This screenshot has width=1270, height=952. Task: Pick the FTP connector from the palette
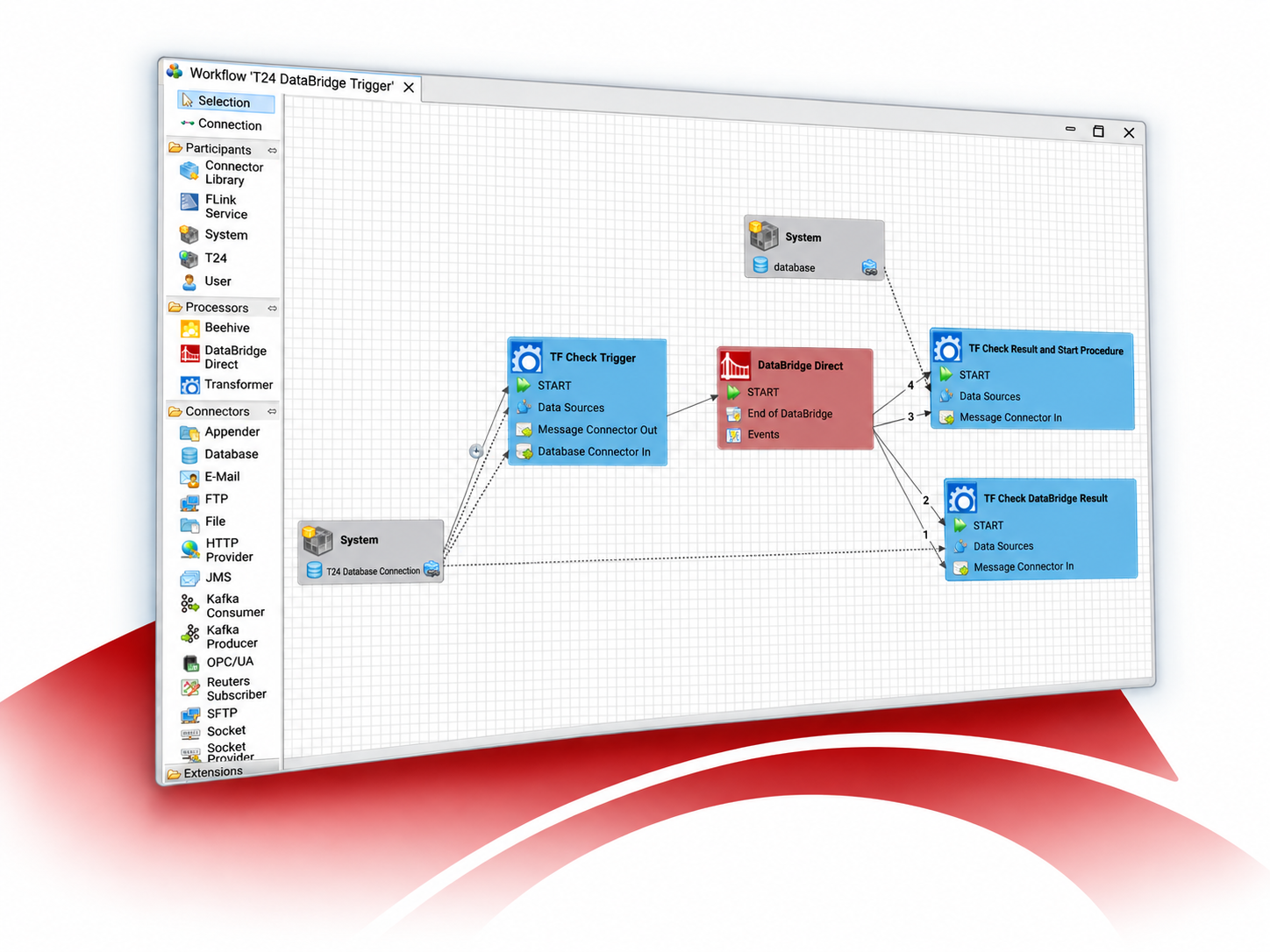coord(204,500)
